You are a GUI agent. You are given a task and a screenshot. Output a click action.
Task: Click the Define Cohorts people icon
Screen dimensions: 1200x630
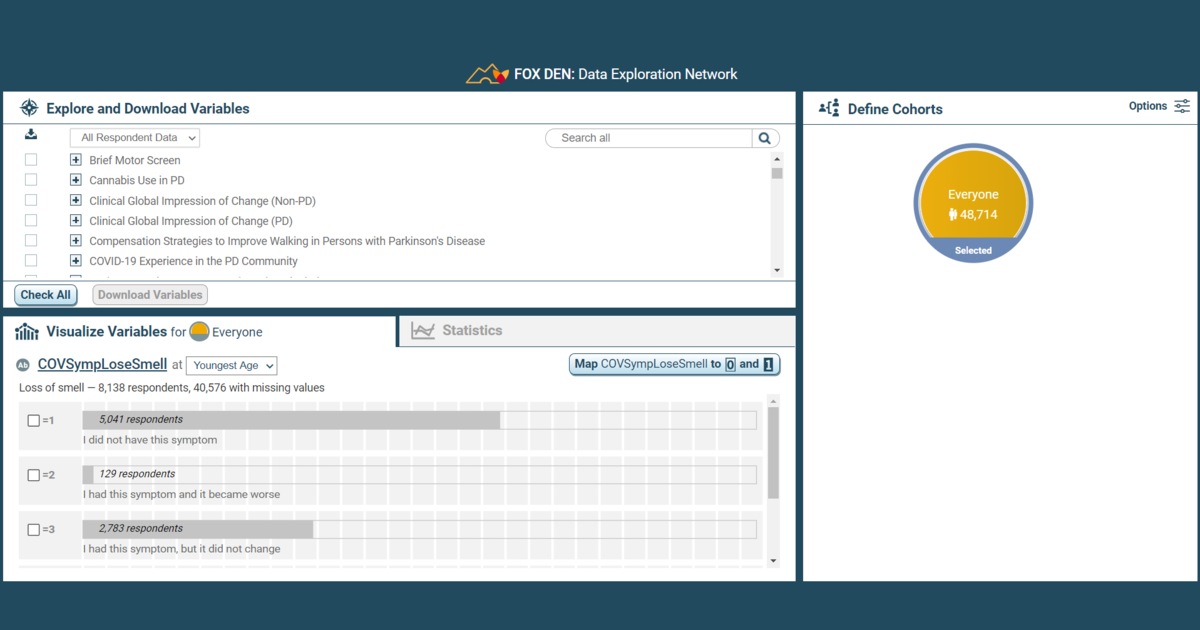point(828,108)
